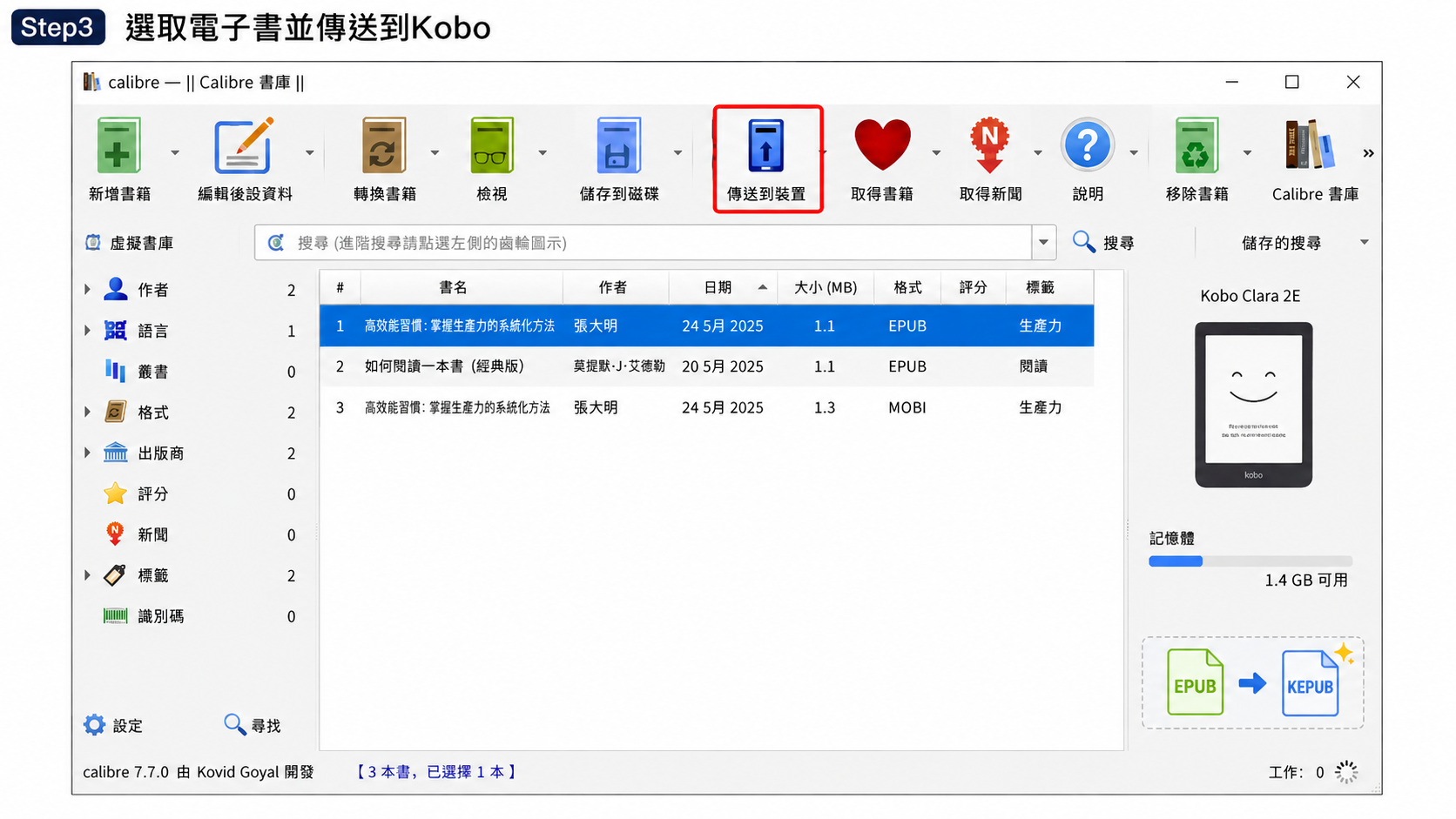The height and width of the screenshot is (819, 1456).
Task: Show more toolbar items via chevron
Action: pos(1368,153)
